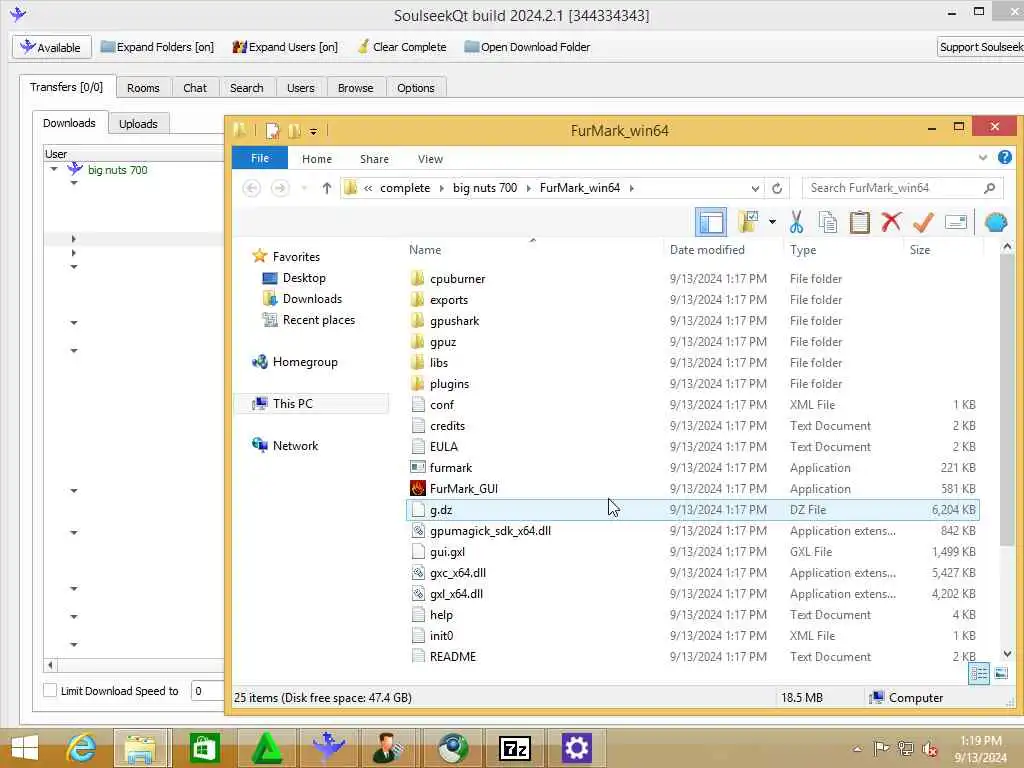The height and width of the screenshot is (768, 1024).
Task: Open the quick access toolbar customize dropdown
Action: (x=313, y=131)
